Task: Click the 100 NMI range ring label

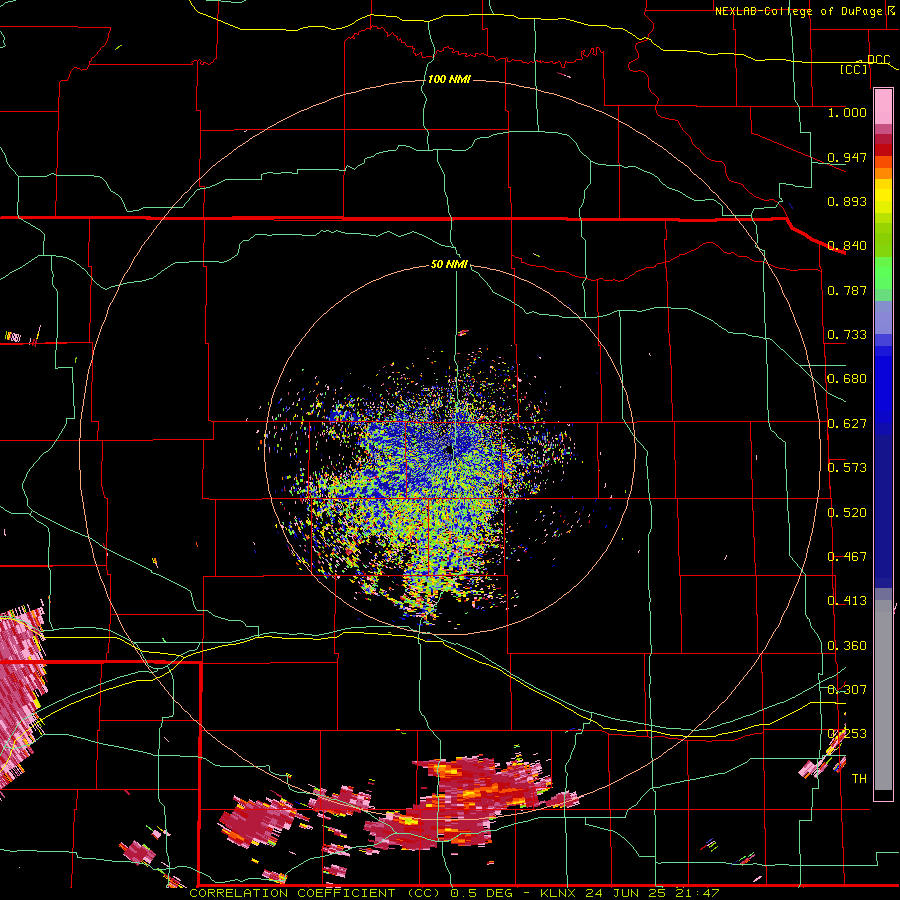Action: click(x=449, y=79)
